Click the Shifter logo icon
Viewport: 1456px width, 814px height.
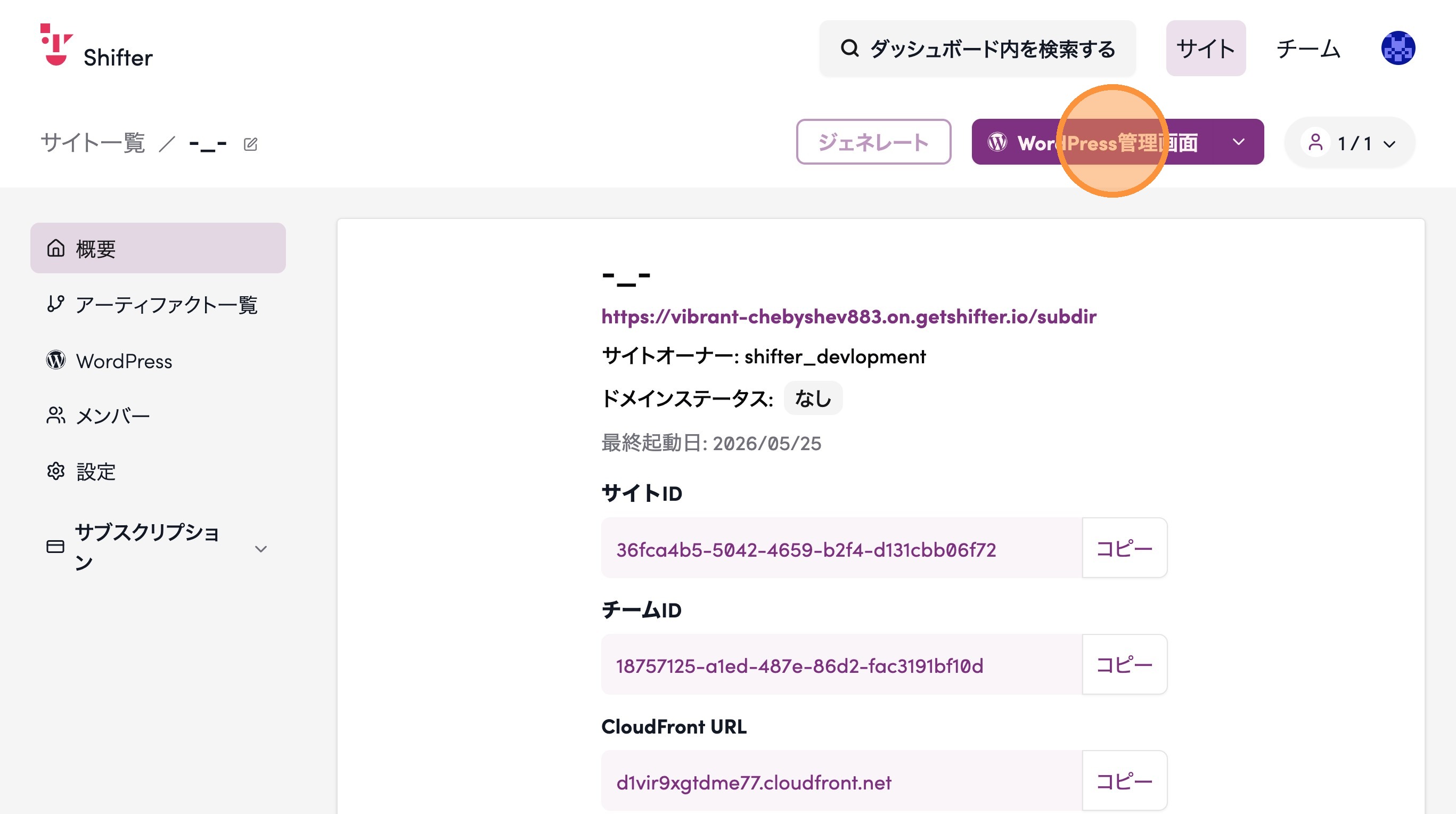(56, 45)
